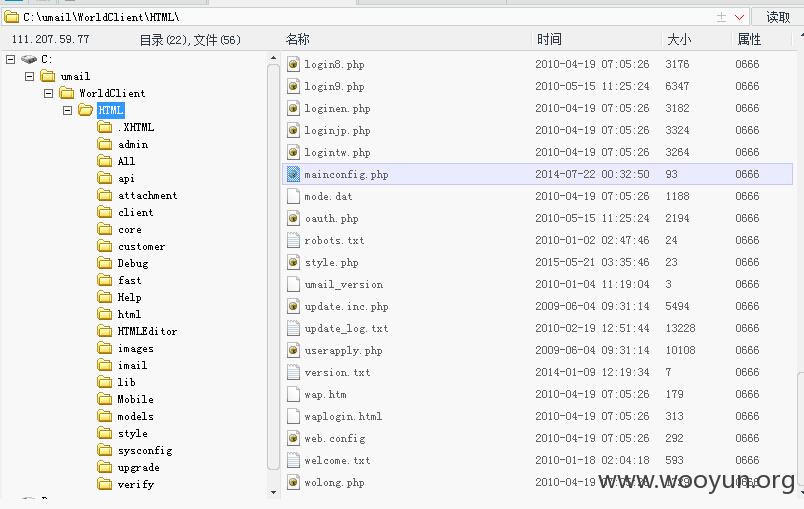Screen dimensions: 804x509
Task: Sort files by 名称 column header
Action: point(297,39)
